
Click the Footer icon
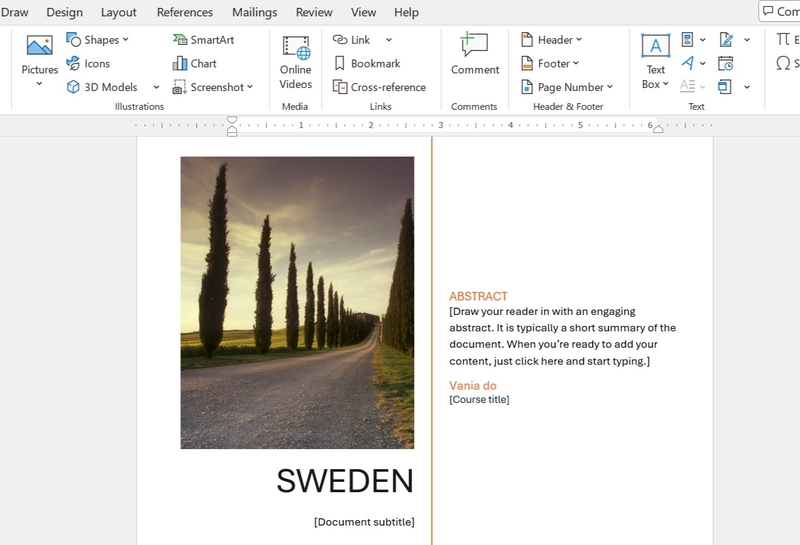pos(527,63)
